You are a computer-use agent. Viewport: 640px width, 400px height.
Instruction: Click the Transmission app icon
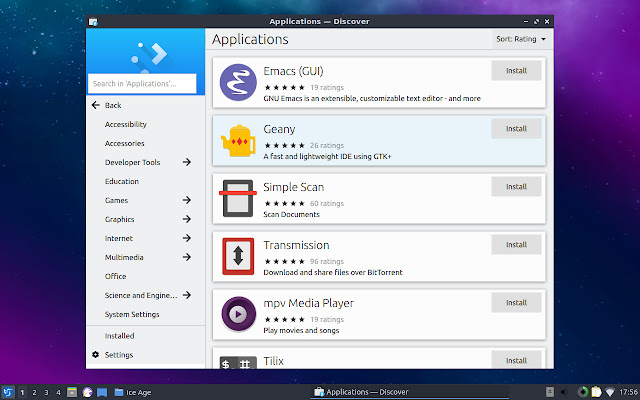238,256
